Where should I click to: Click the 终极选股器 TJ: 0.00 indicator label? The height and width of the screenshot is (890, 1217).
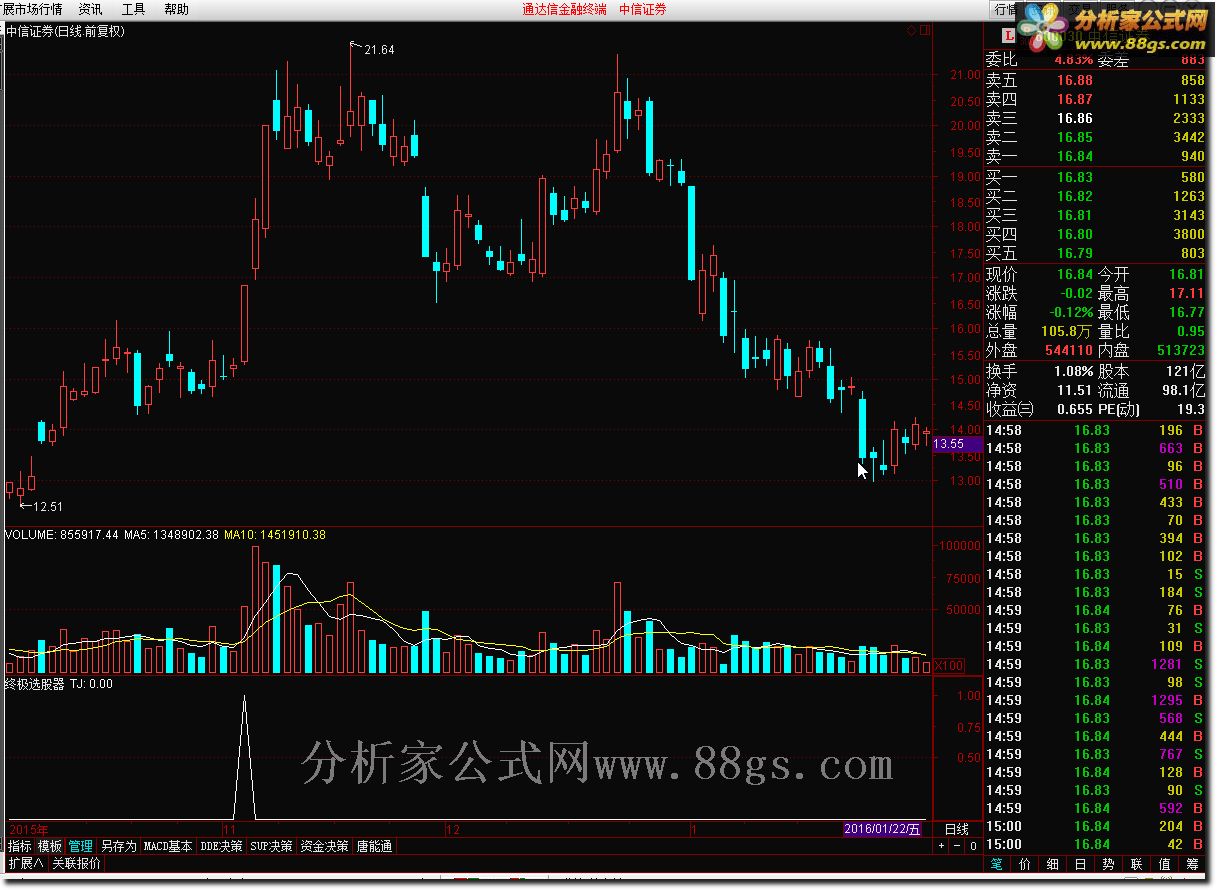(58, 684)
